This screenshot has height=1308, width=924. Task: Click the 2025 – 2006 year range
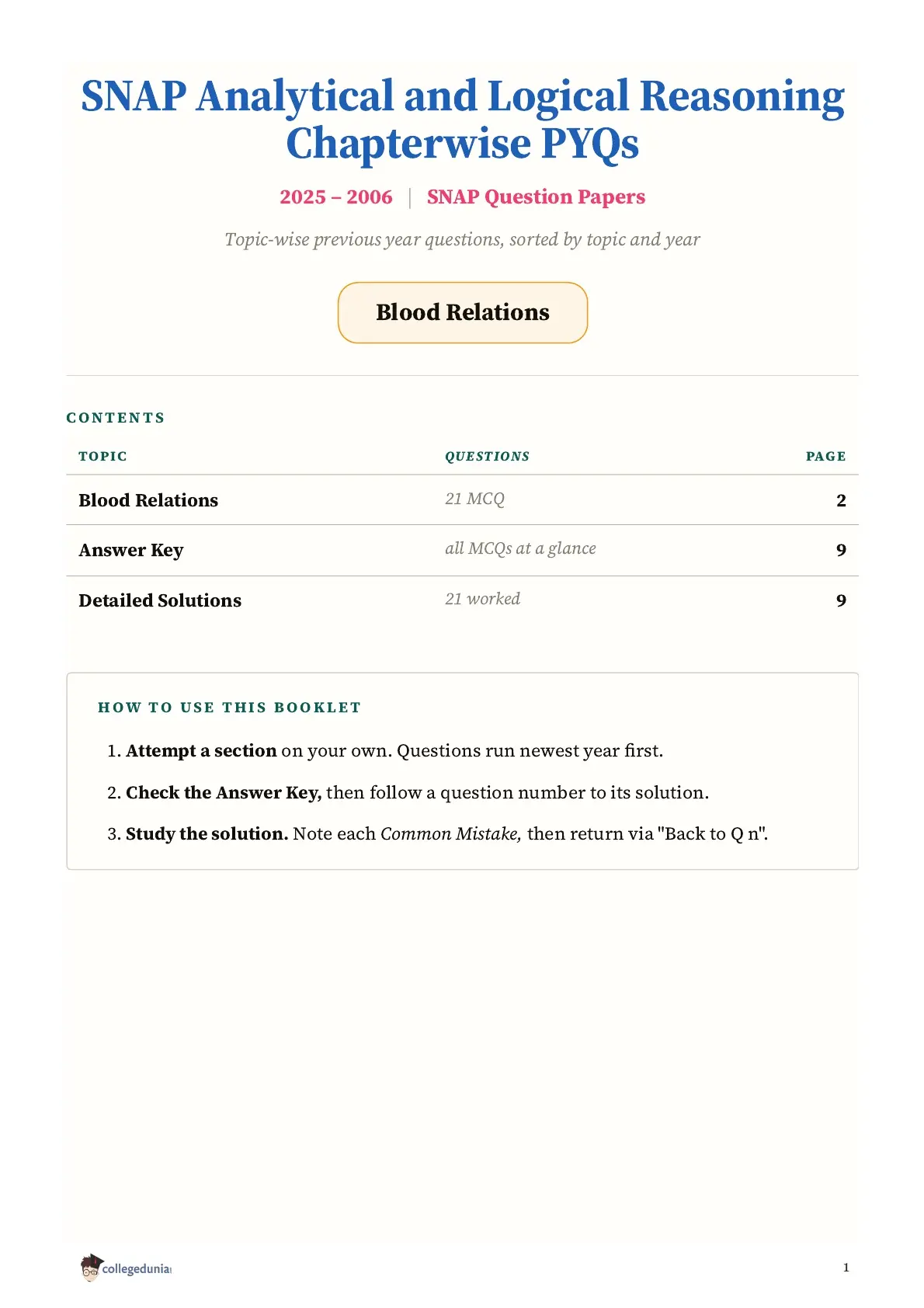point(336,197)
